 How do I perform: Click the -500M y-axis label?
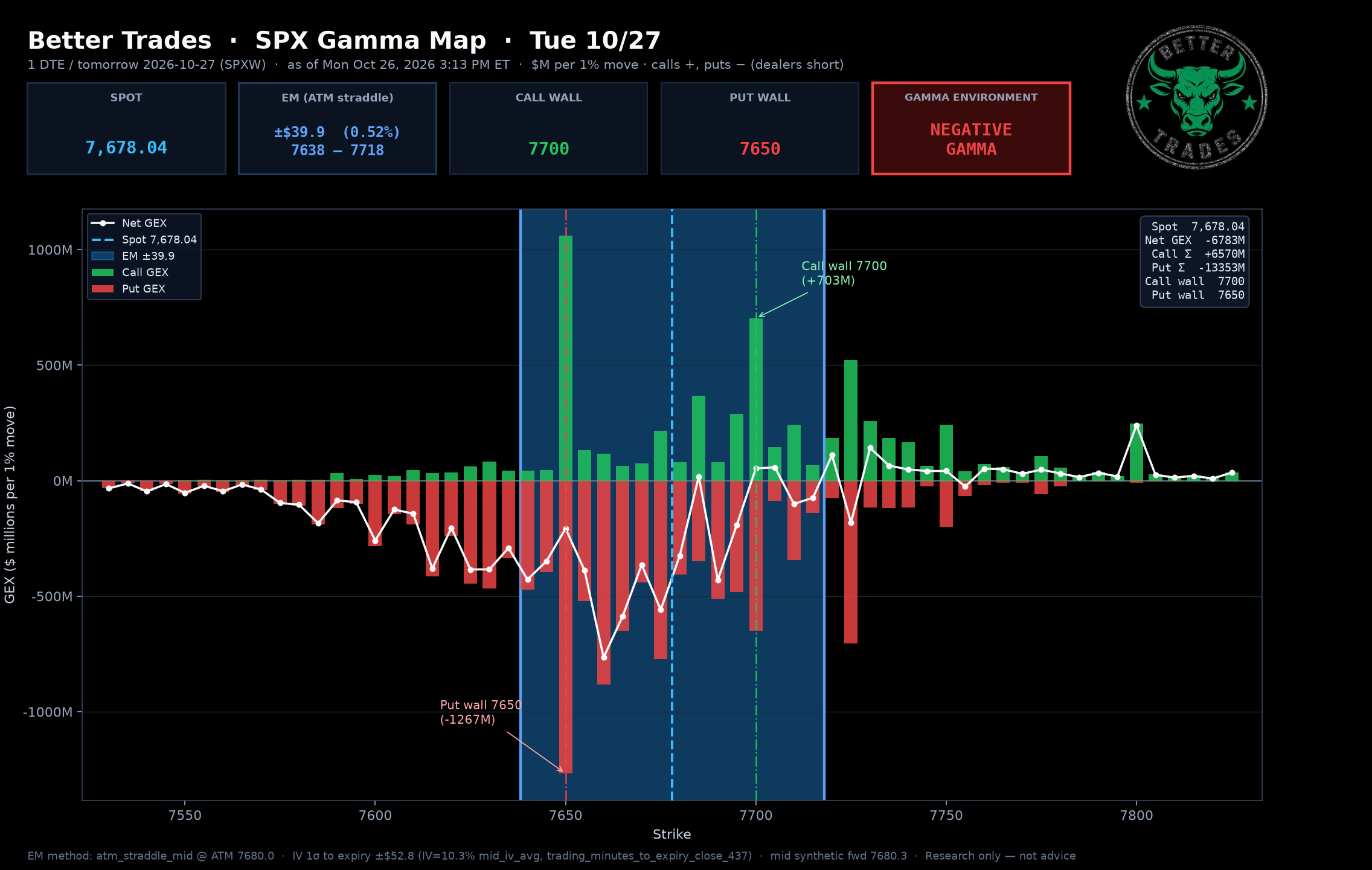click(52, 597)
